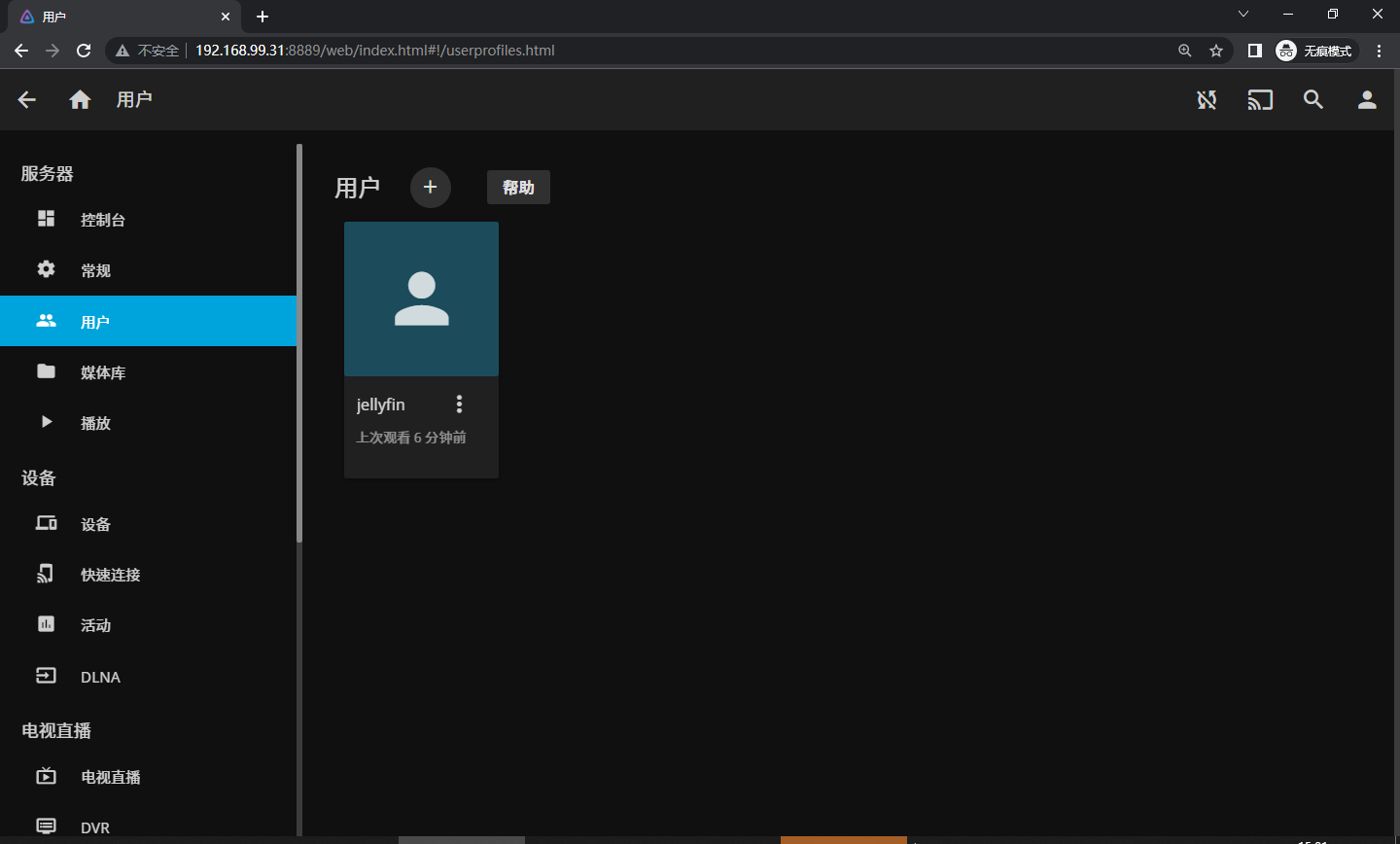This screenshot has height=844, width=1400.
Task: Open 设备 devices page in sidebar
Action: tap(95, 524)
